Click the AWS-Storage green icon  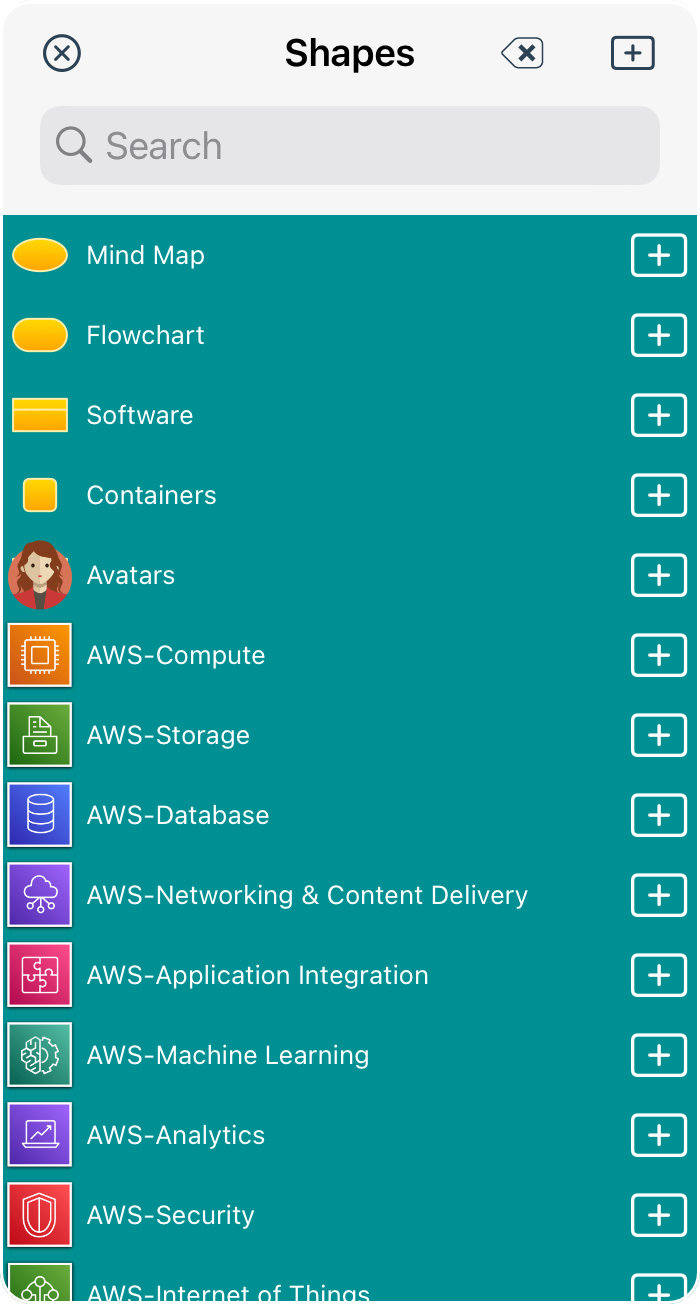coord(40,735)
